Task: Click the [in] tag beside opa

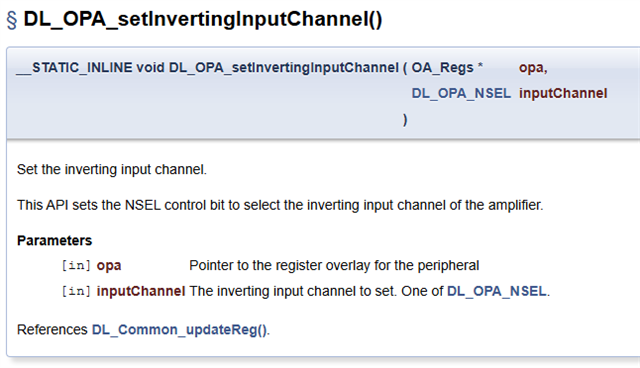Action: point(76,266)
